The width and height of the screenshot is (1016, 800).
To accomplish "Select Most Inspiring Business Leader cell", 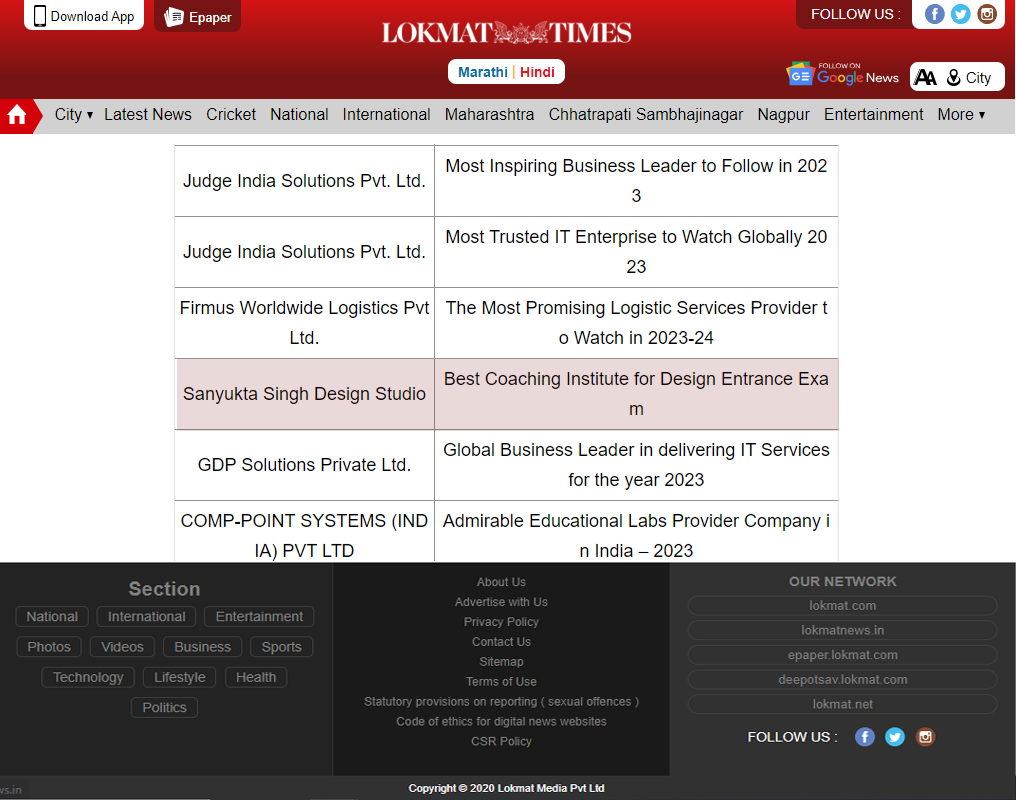I will pos(636,181).
